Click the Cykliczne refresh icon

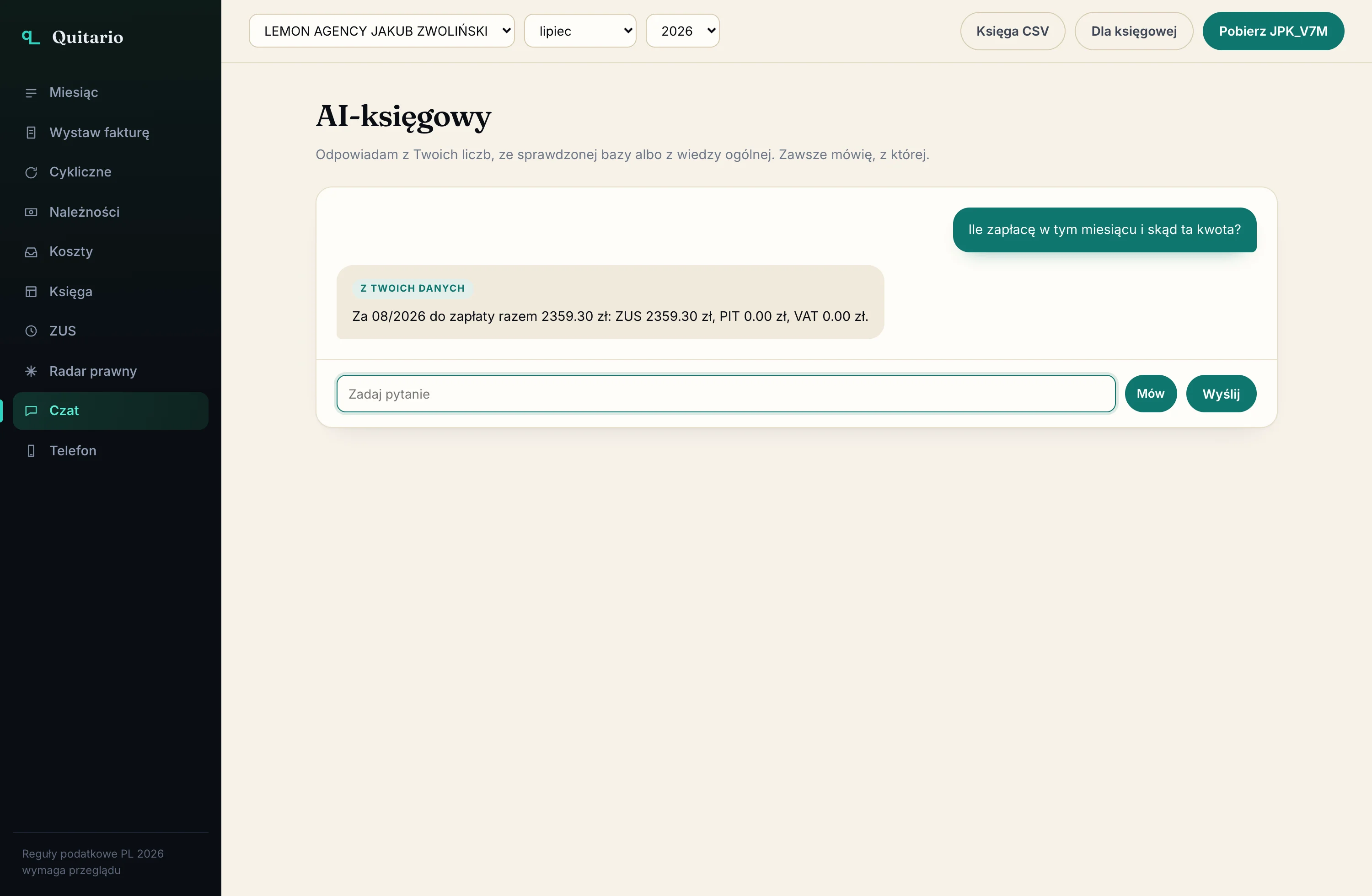coord(31,172)
